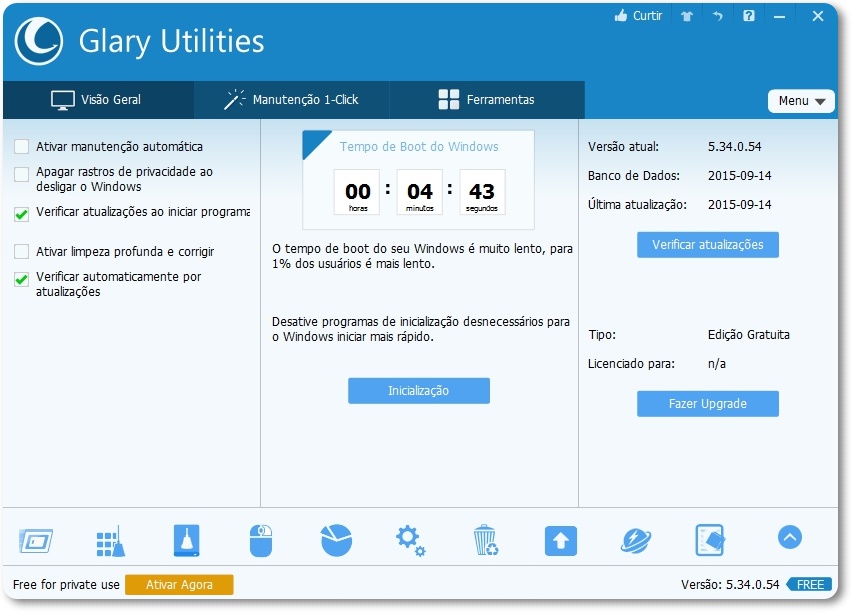
Task: Open the gears Process Manager icon
Action: [x=410, y=541]
